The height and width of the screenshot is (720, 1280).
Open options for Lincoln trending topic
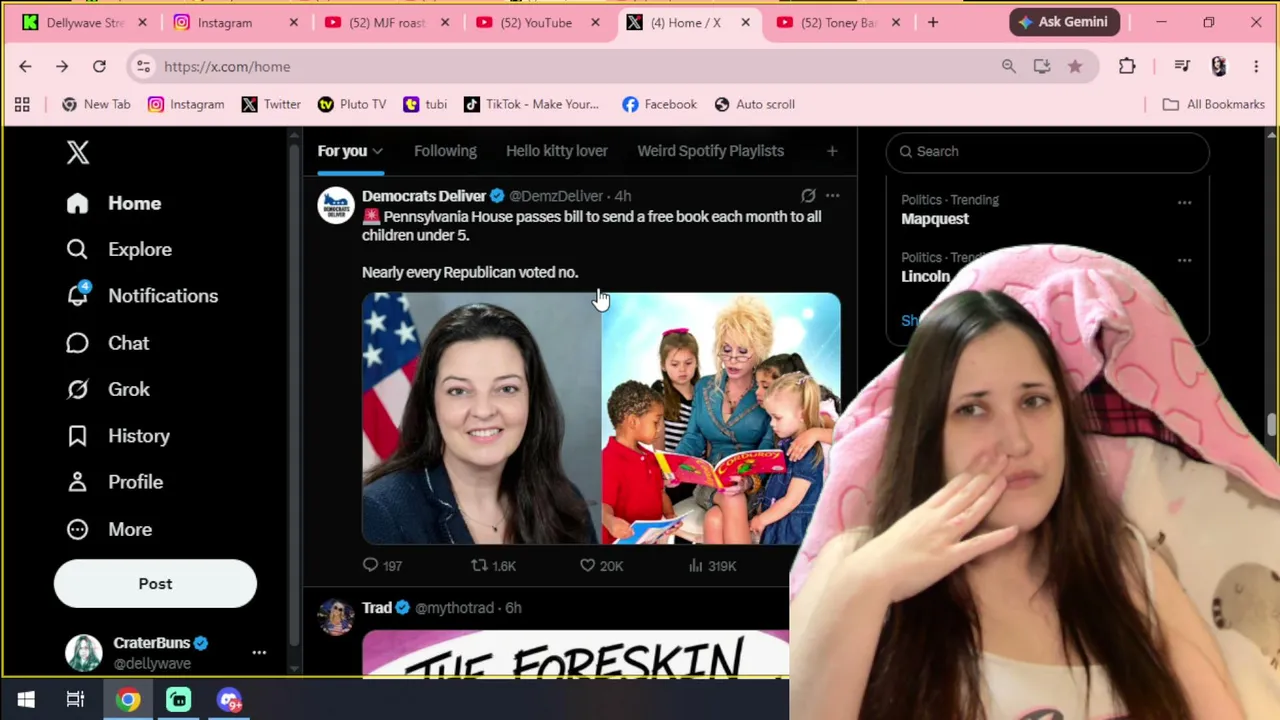[1184, 260]
